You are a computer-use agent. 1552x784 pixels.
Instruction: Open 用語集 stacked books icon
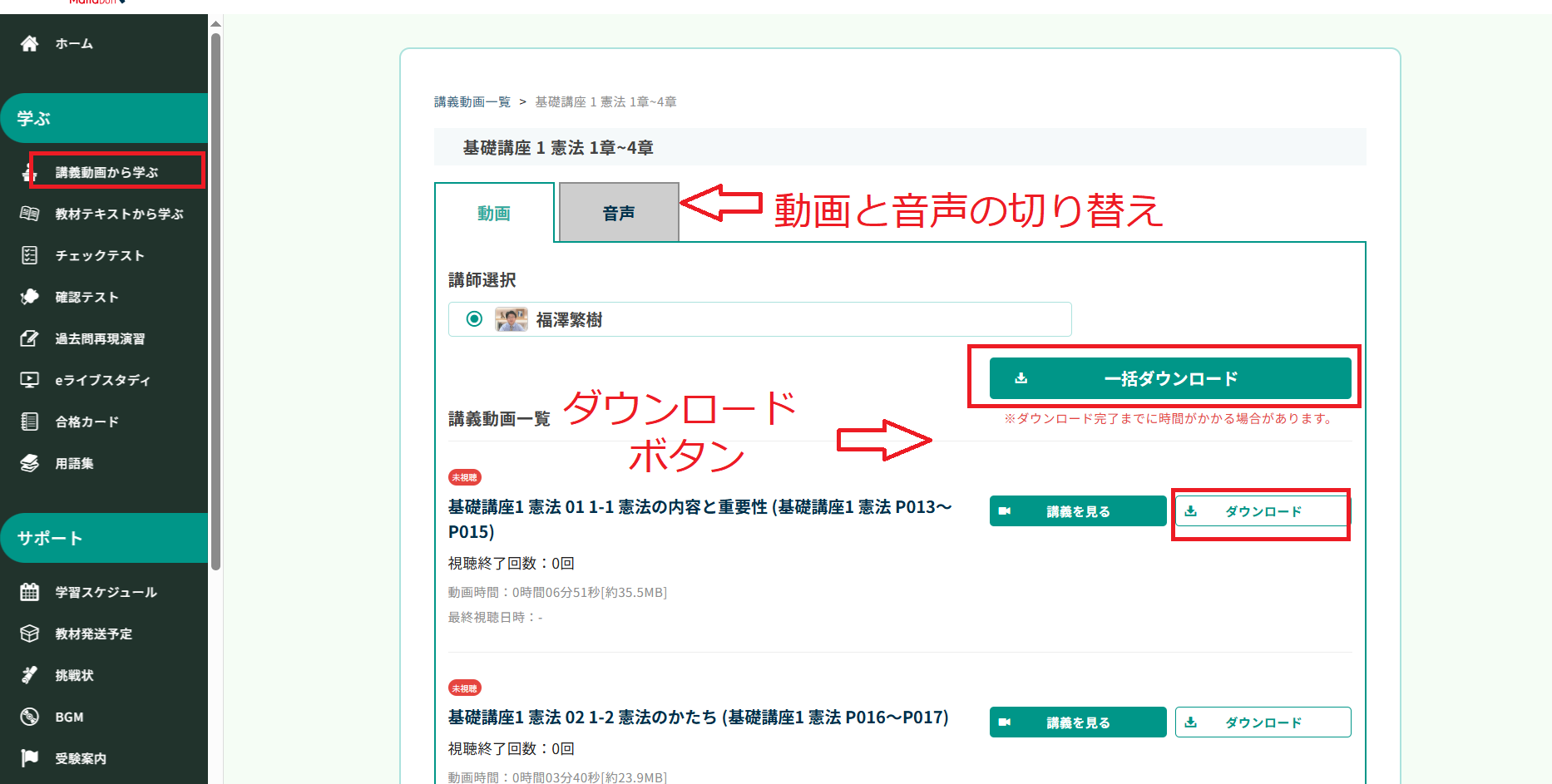tap(30, 463)
